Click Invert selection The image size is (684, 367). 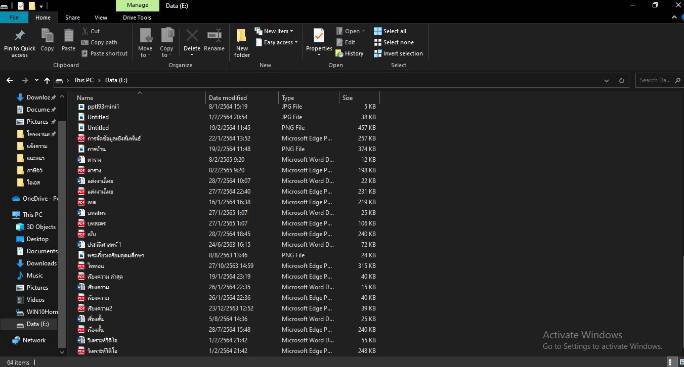pos(399,53)
